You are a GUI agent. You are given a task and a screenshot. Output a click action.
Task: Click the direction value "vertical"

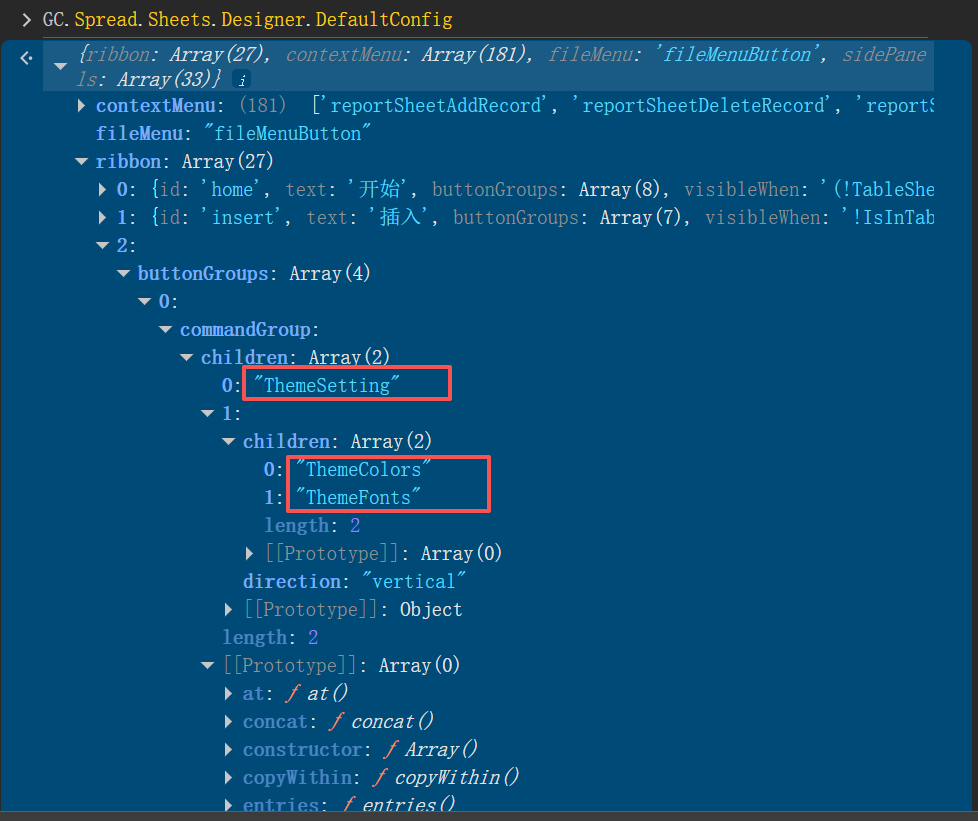click(x=414, y=581)
